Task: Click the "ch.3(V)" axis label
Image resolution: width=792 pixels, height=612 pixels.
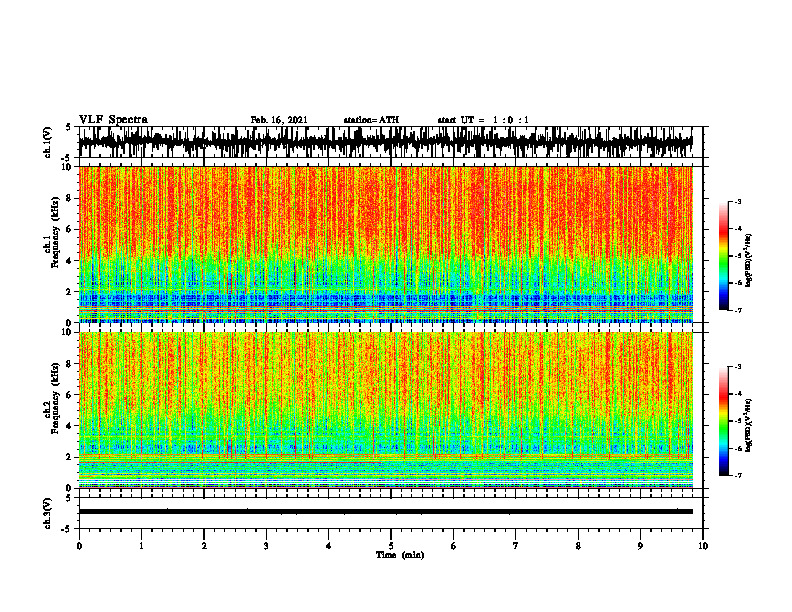Action: click(x=48, y=514)
